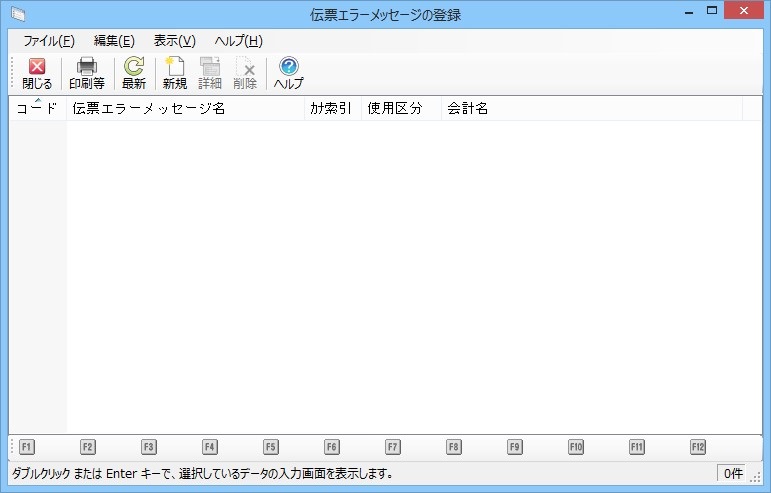Viewport: 771px width, 493px height.
Task: Sort by 伝票エラーメッセージ名 column header
Action: (x=185, y=109)
